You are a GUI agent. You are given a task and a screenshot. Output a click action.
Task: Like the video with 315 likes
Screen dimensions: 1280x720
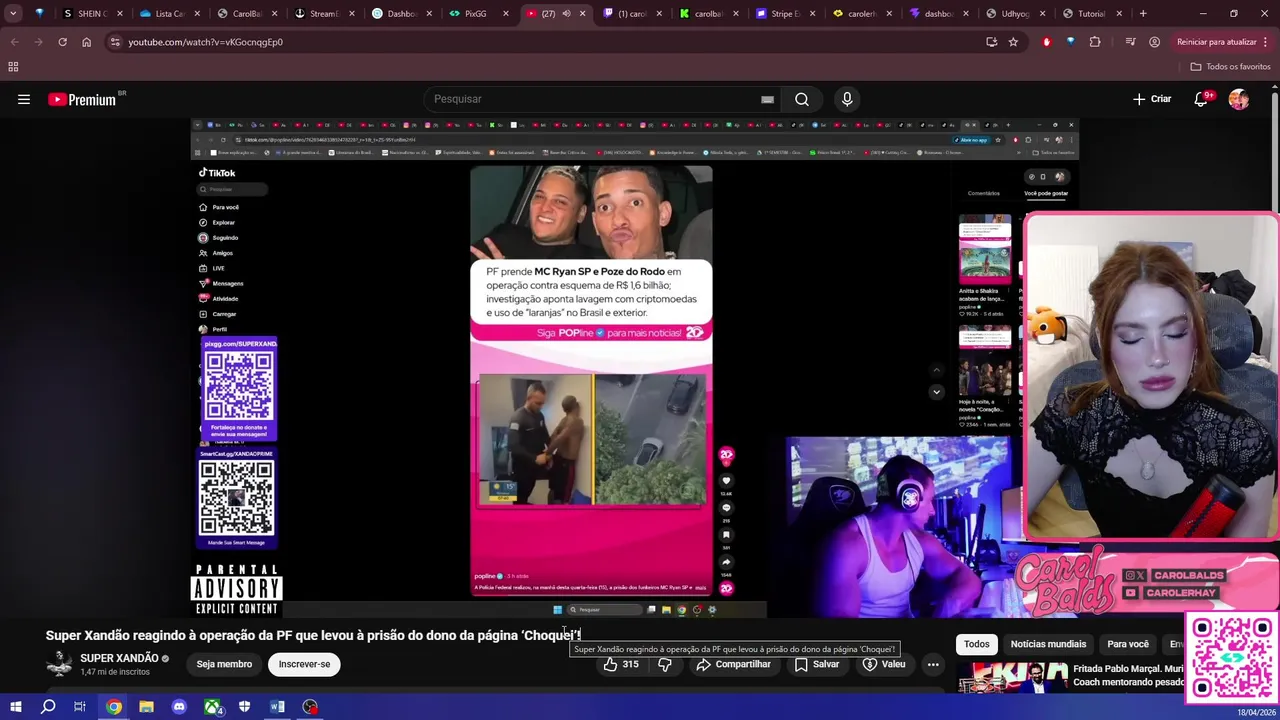(x=621, y=664)
